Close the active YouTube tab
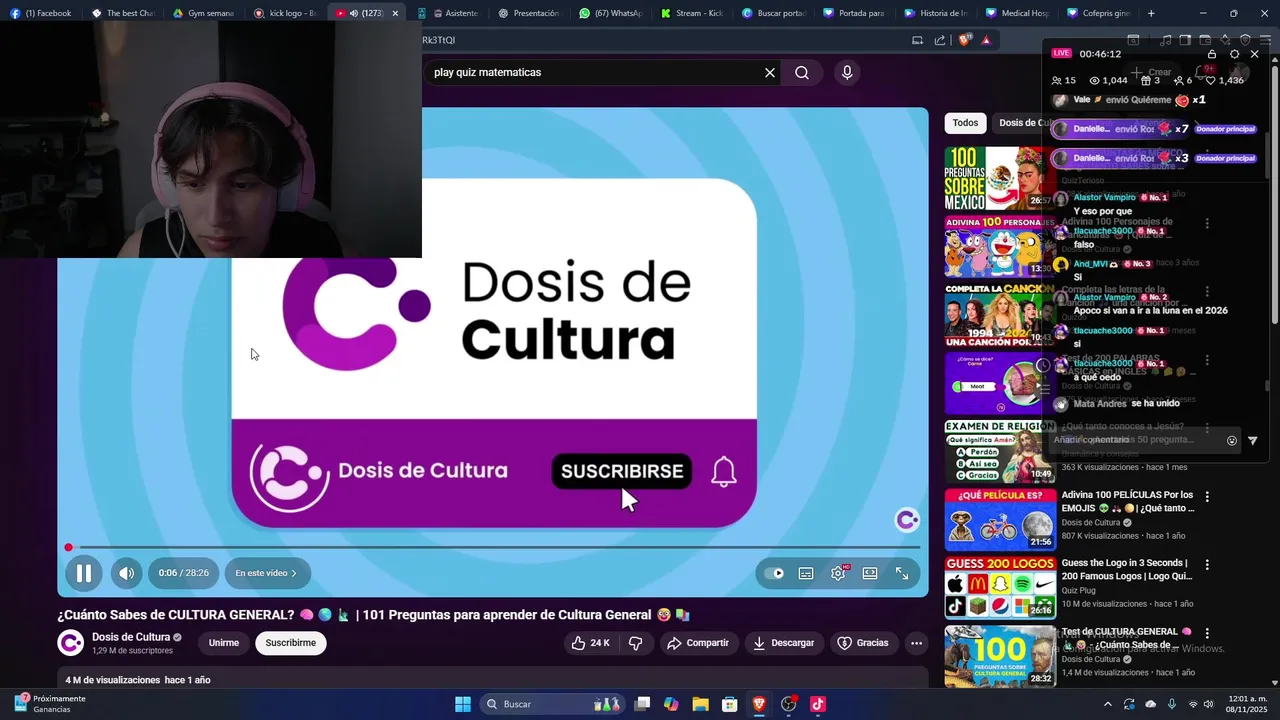Screen dimensions: 1280x720 pos(395,13)
